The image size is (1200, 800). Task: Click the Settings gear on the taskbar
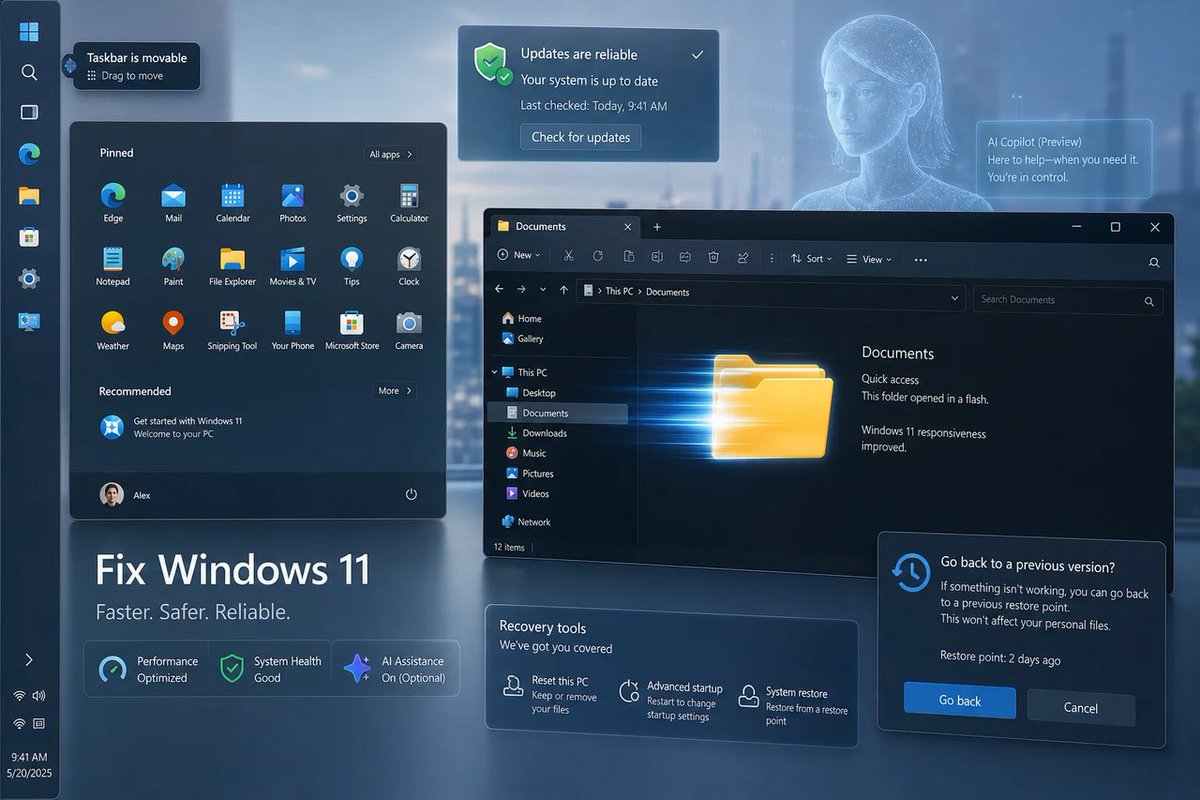(29, 279)
